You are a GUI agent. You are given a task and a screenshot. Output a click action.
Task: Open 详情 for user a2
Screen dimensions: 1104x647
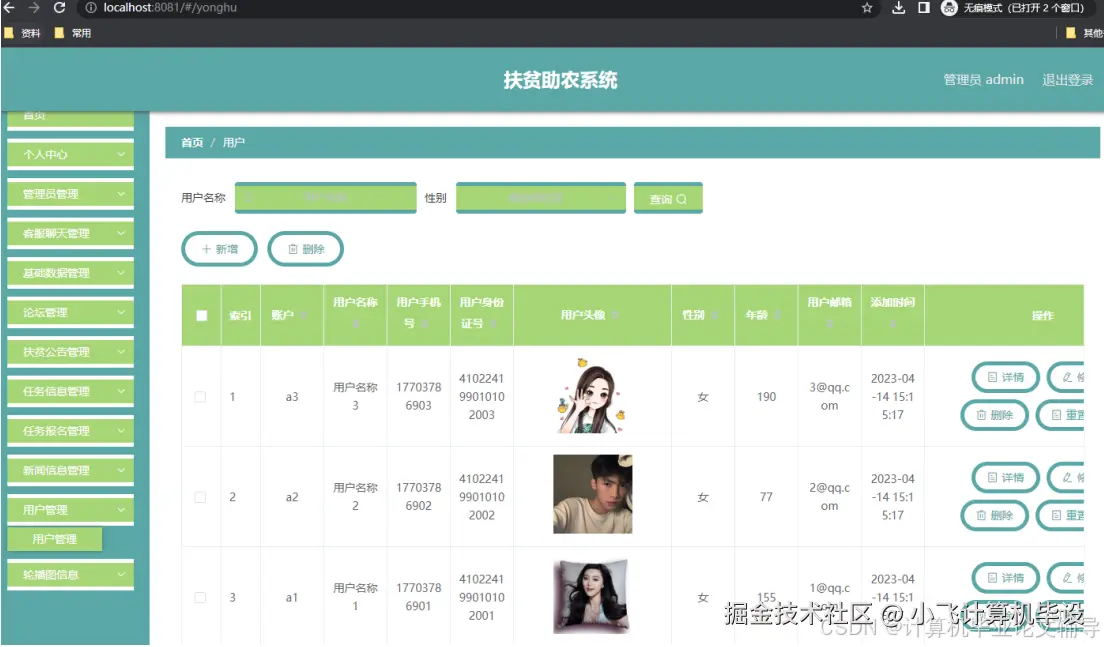pos(1005,478)
